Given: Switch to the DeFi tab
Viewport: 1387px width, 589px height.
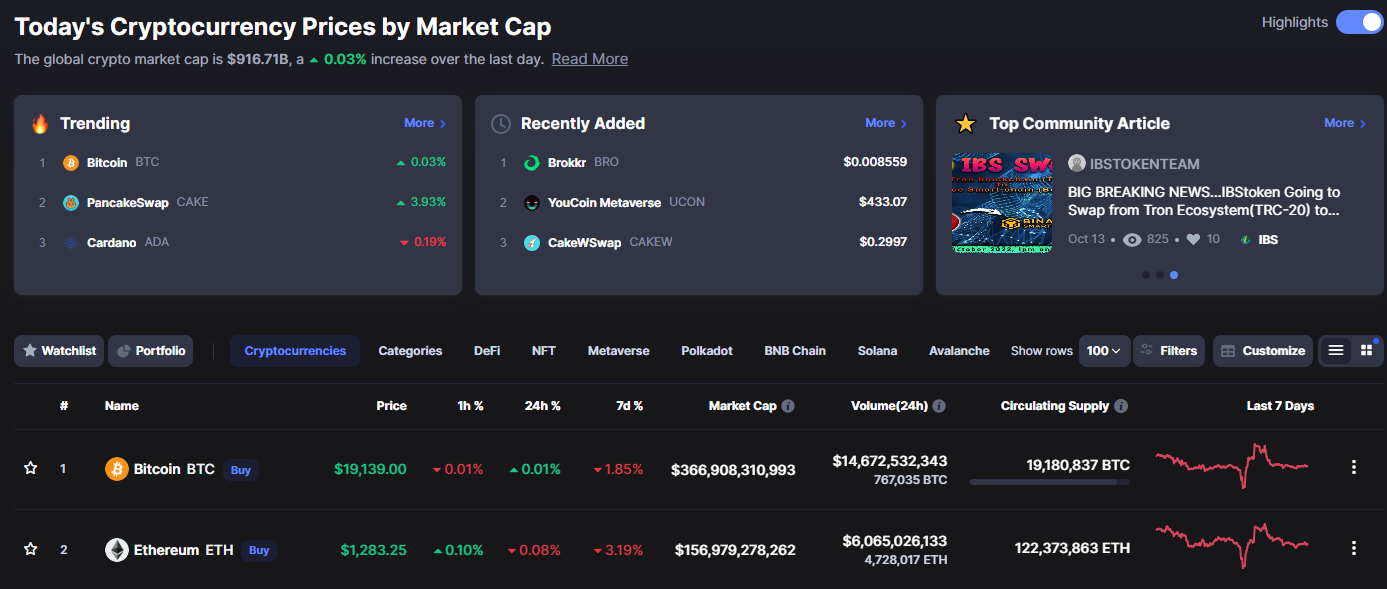Looking at the screenshot, I should click(487, 351).
